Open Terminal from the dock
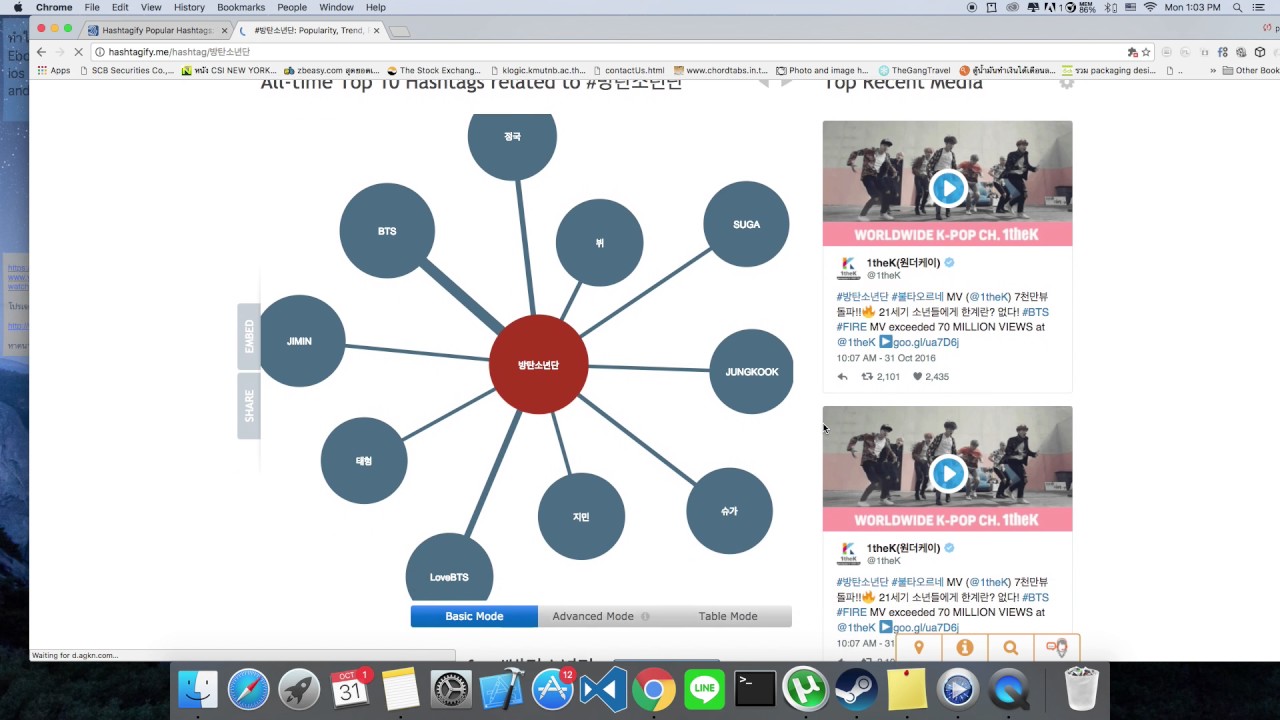 (755, 689)
